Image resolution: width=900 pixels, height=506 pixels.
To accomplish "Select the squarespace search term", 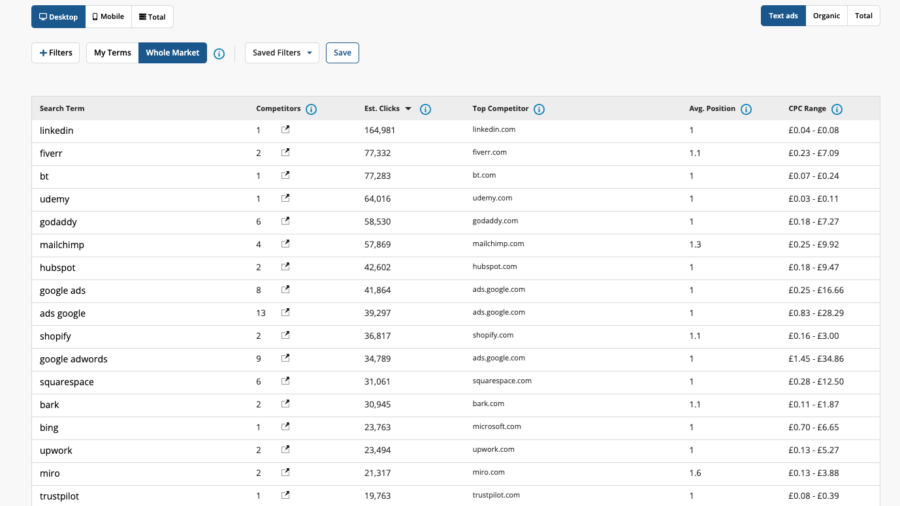I will point(67,382).
